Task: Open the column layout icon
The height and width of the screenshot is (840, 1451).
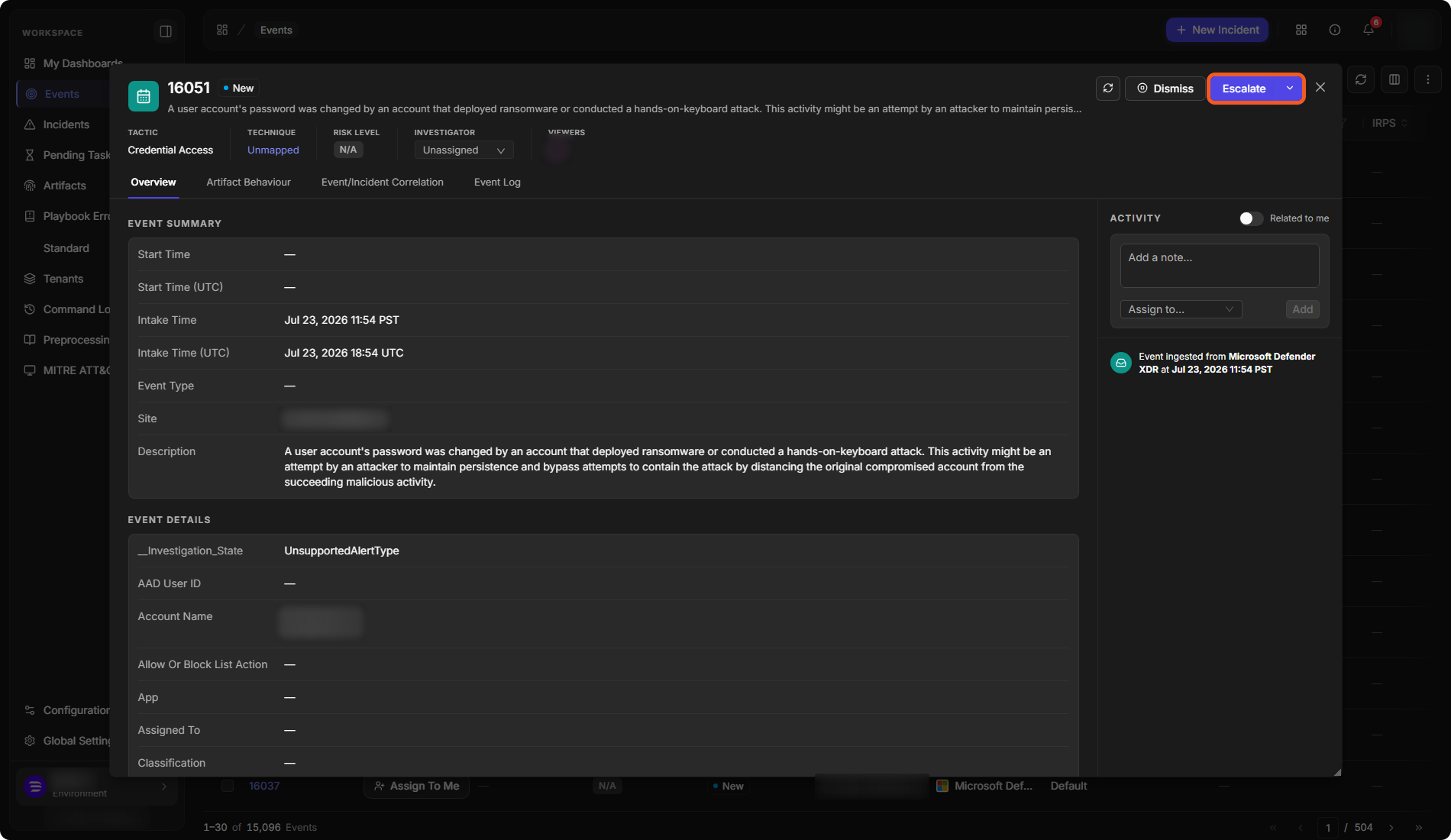Action: [1394, 79]
